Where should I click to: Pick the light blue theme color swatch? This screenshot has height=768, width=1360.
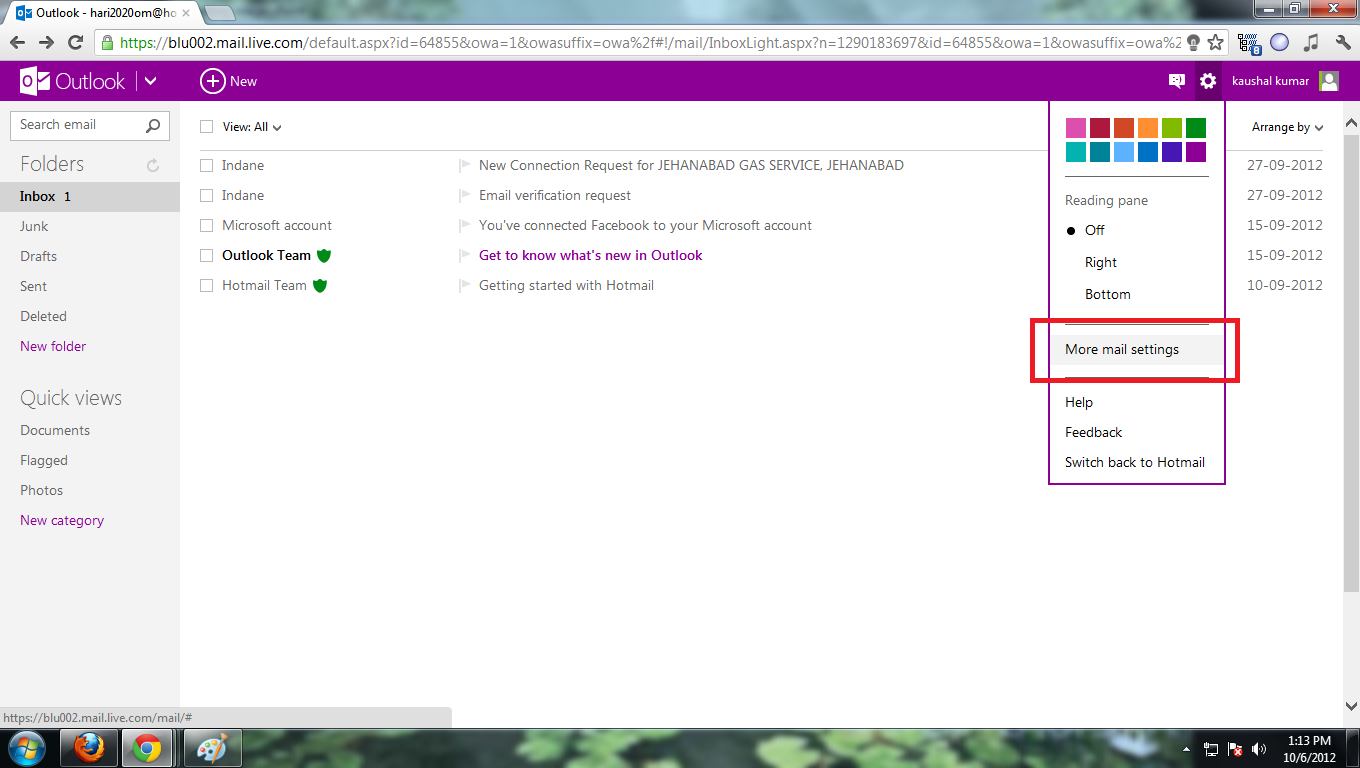[1124, 152]
